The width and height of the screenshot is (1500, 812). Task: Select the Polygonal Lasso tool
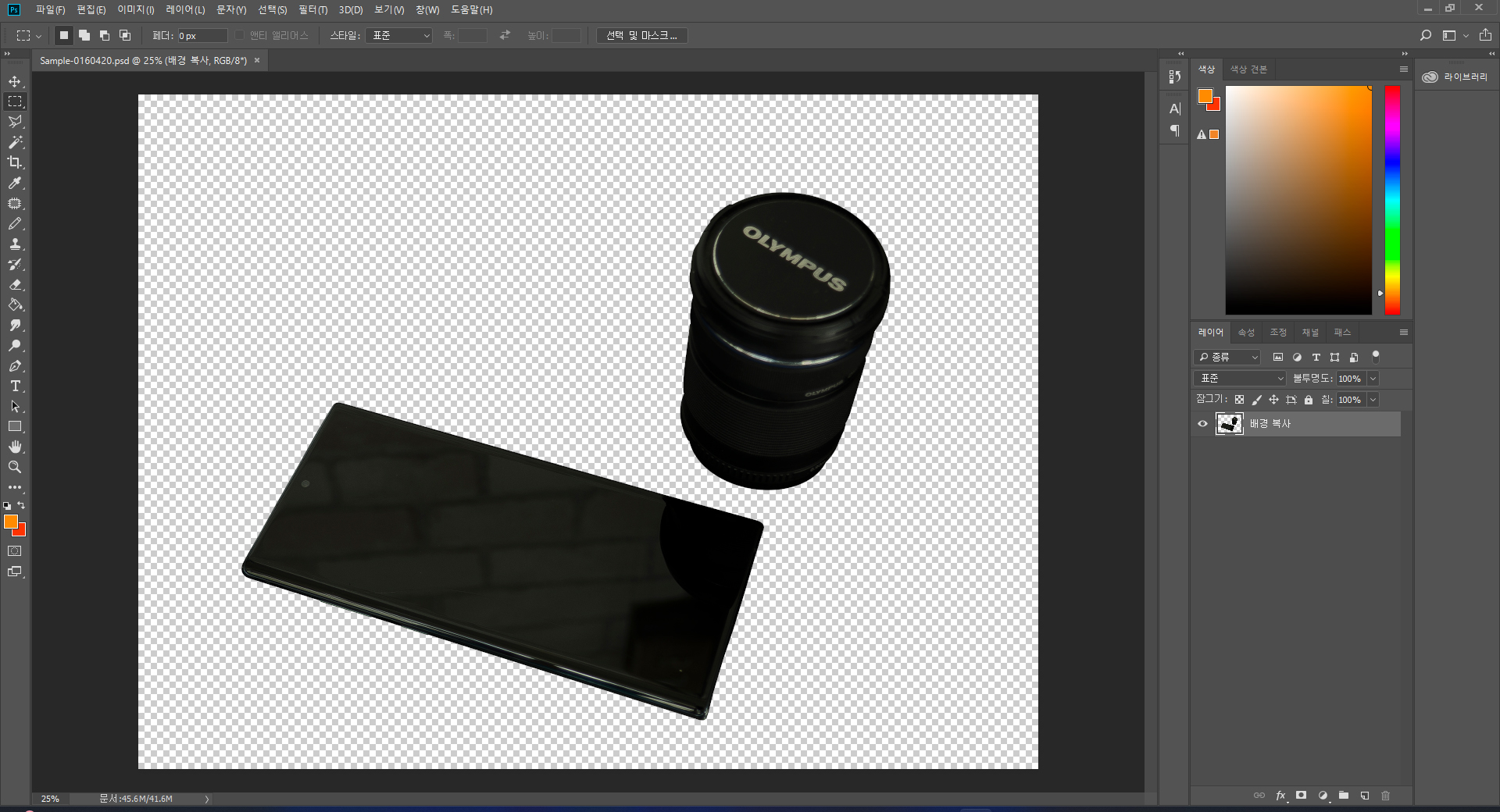coord(15,122)
